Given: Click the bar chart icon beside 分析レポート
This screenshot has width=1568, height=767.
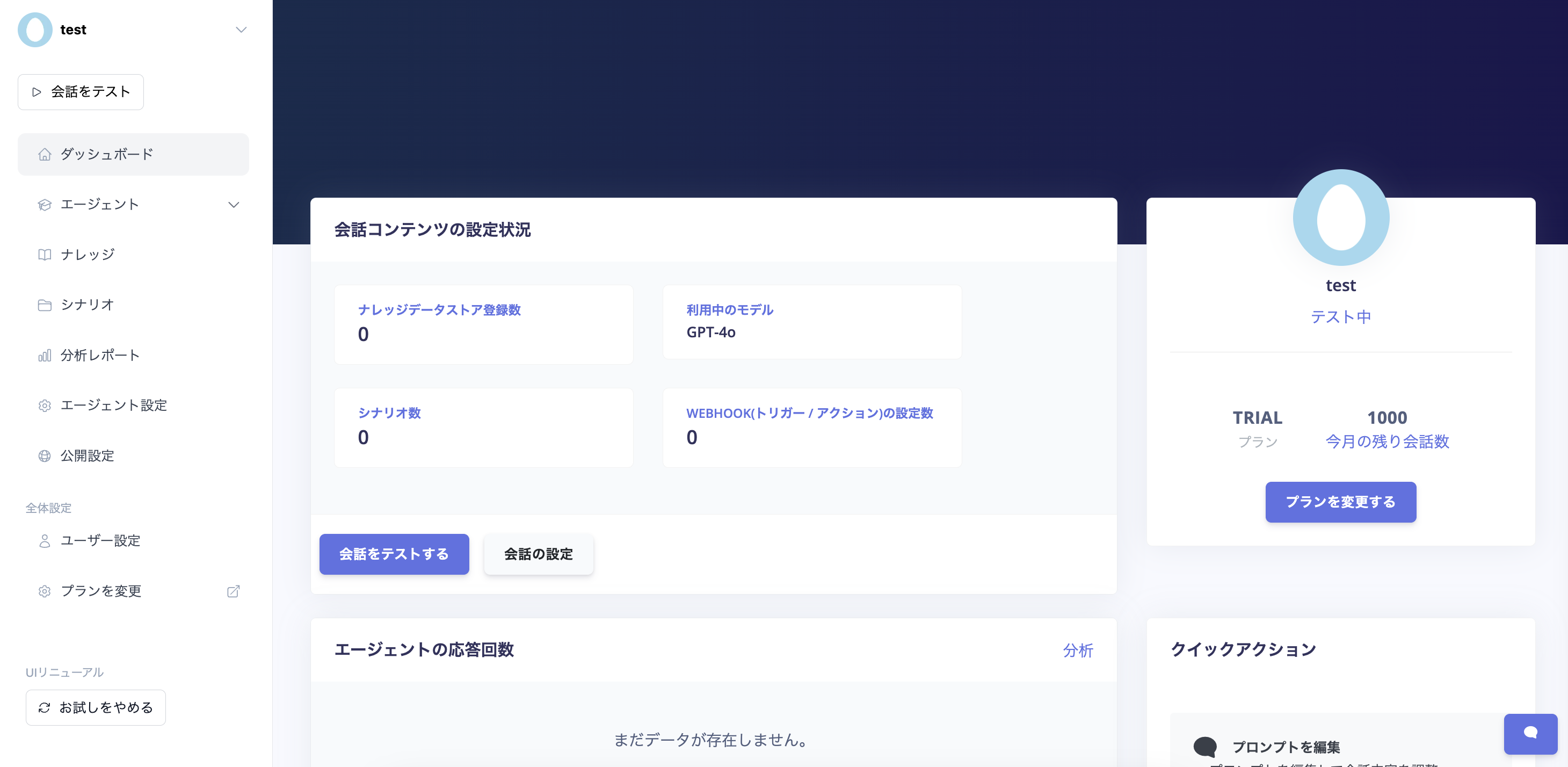Looking at the screenshot, I should pyautogui.click(x=45, y=356).
